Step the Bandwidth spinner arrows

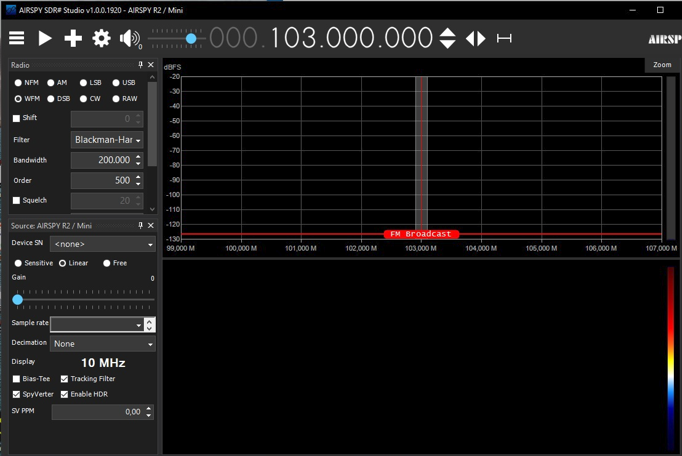coord(138,160)
